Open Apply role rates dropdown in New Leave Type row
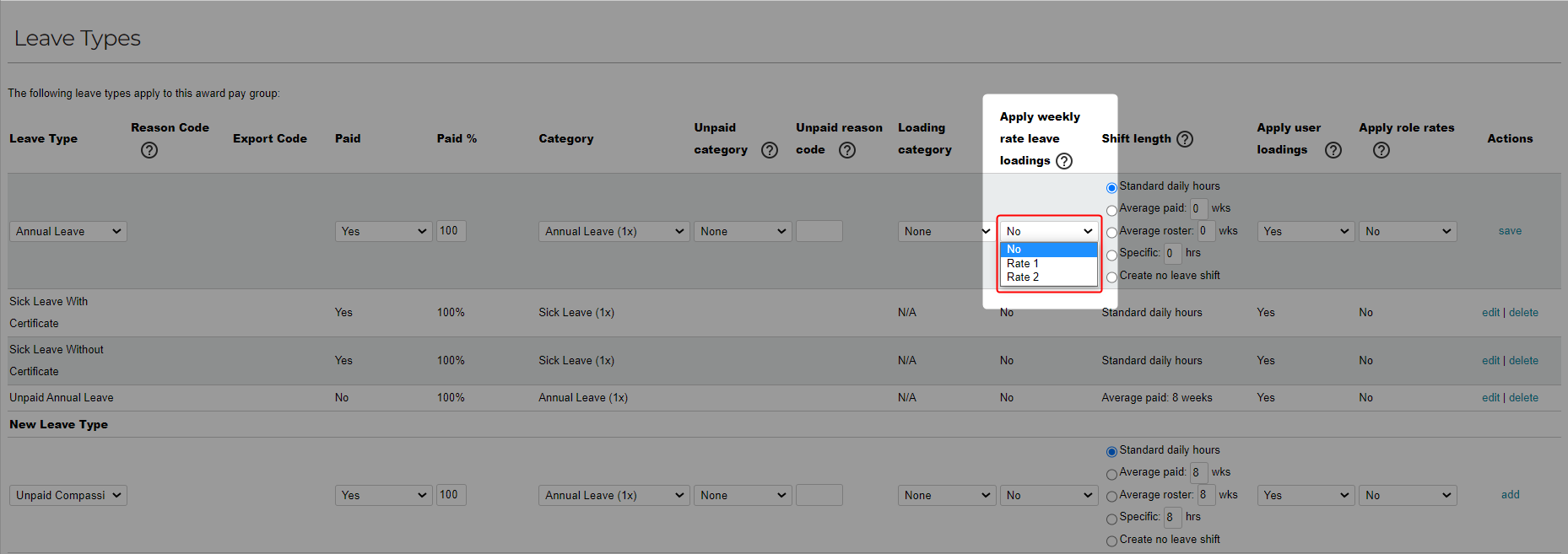Viewport: 1568px width, 554px height. pyautogui.click(x=1408, y=495)
